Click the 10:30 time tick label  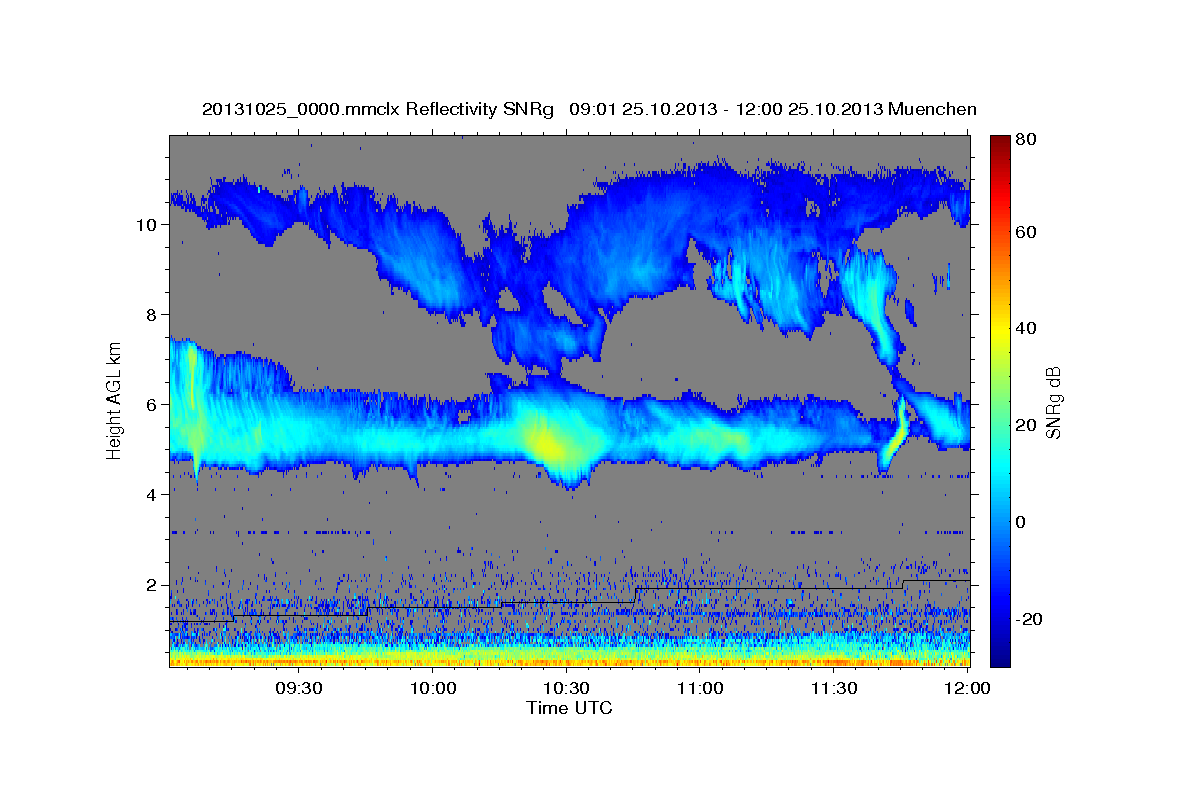point(566,688)
